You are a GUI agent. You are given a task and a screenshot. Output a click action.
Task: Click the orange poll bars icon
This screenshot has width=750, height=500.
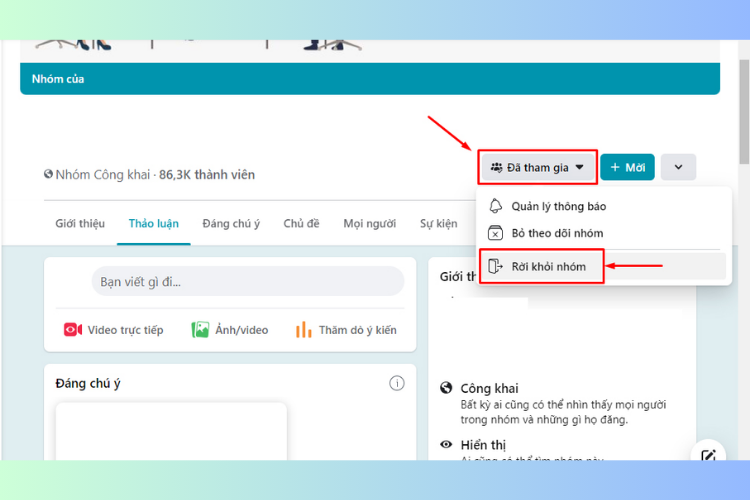point(304,330)
